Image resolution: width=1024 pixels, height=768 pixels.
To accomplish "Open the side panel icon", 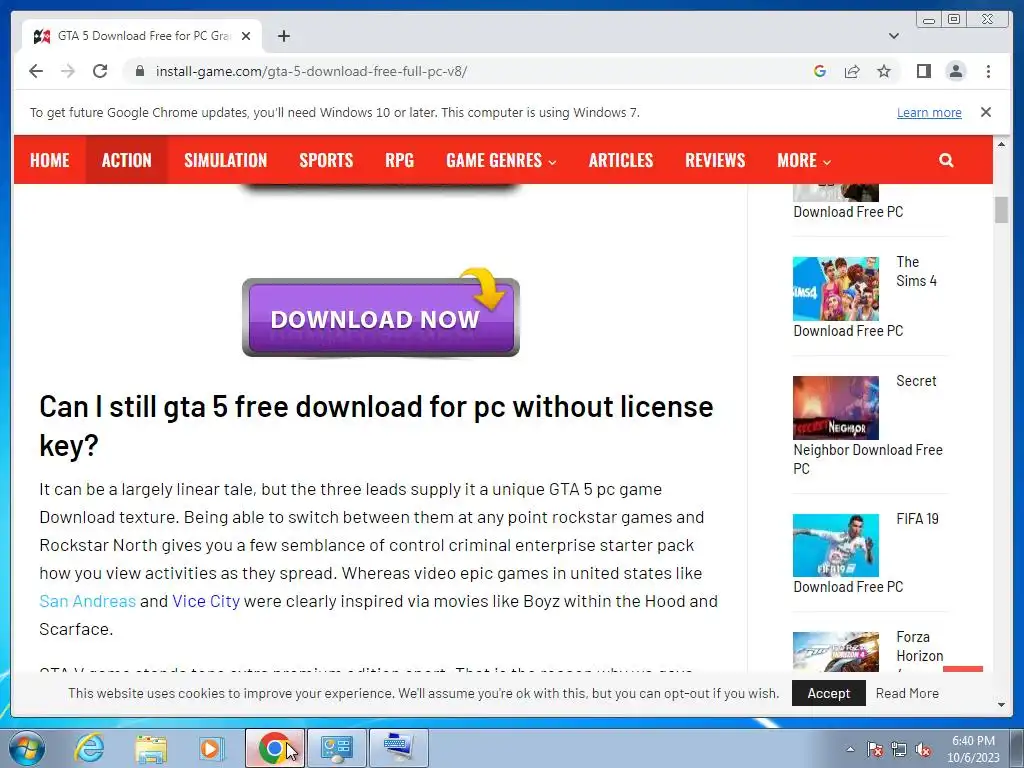I will point(923,71).
